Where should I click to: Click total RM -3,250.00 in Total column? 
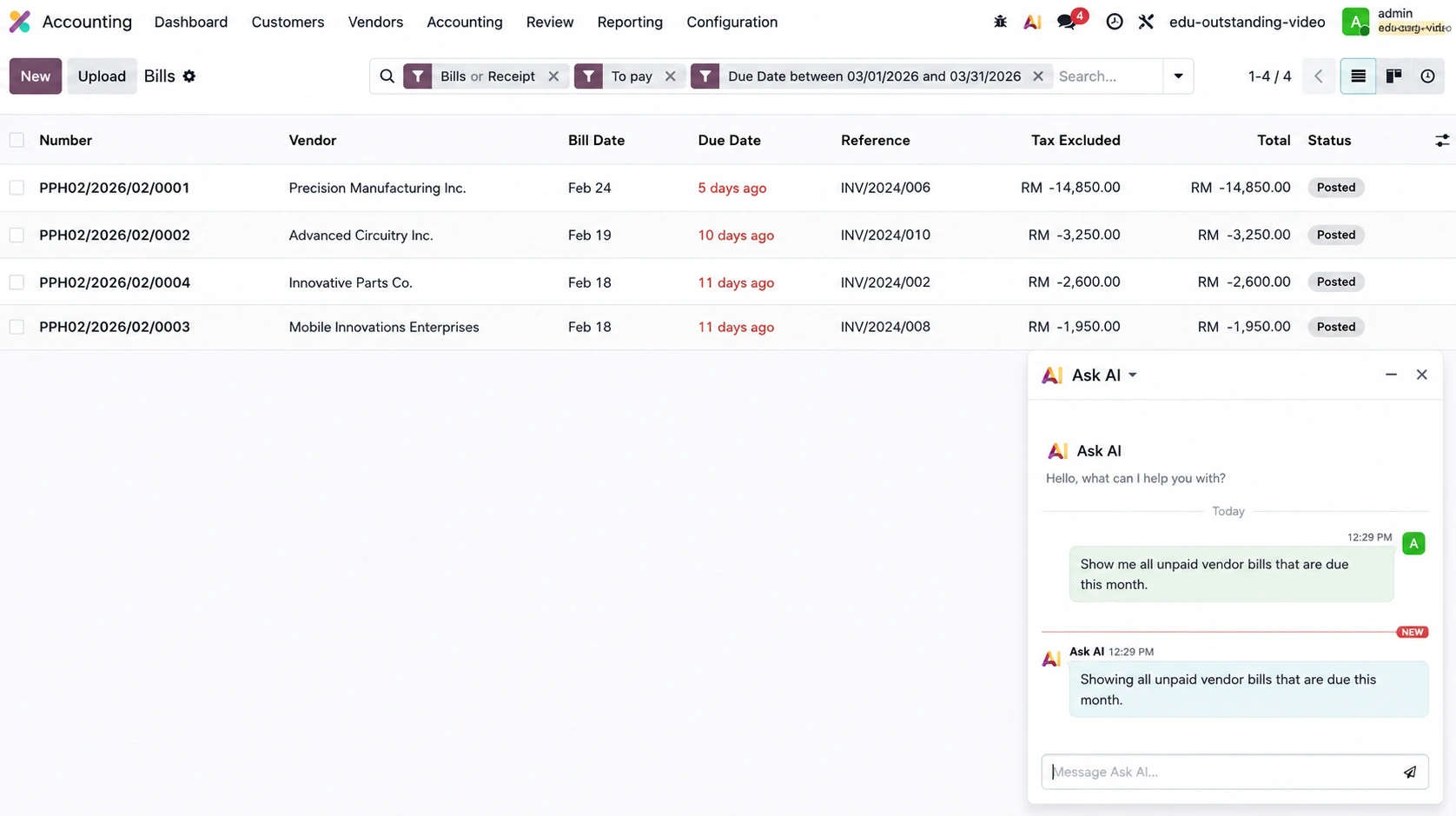1243,235
